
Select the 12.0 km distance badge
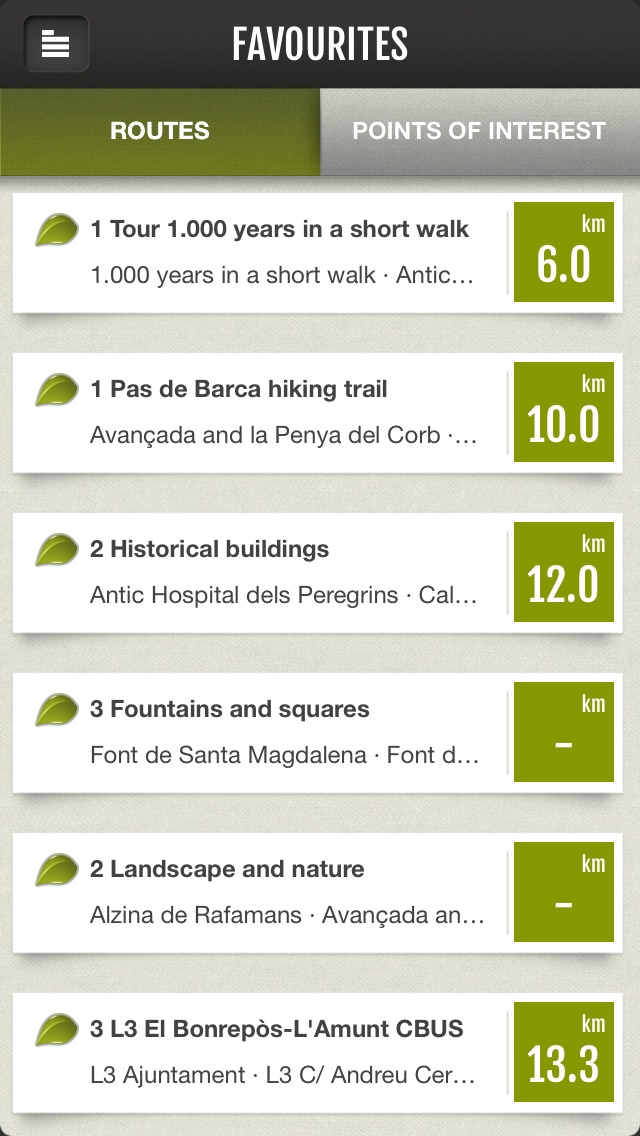pyautogui.click(x=564, y=572)
